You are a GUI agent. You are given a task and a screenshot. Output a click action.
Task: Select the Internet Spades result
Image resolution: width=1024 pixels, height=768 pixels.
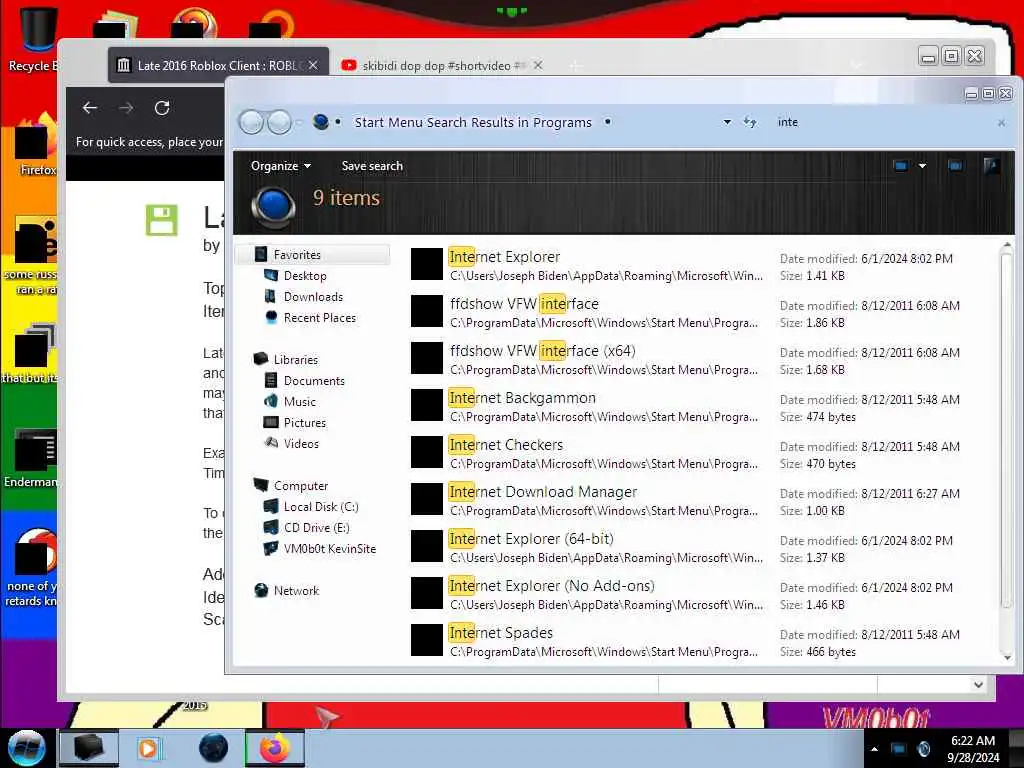tap(699, 641)
